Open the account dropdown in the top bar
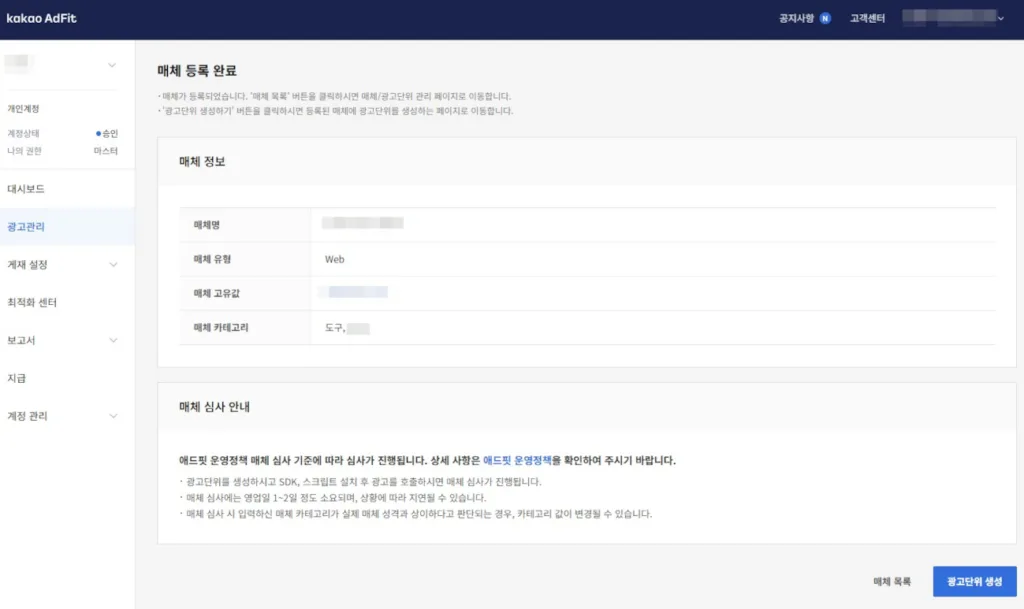Viewport: 1024px width, 609px height. coord(951,17)
